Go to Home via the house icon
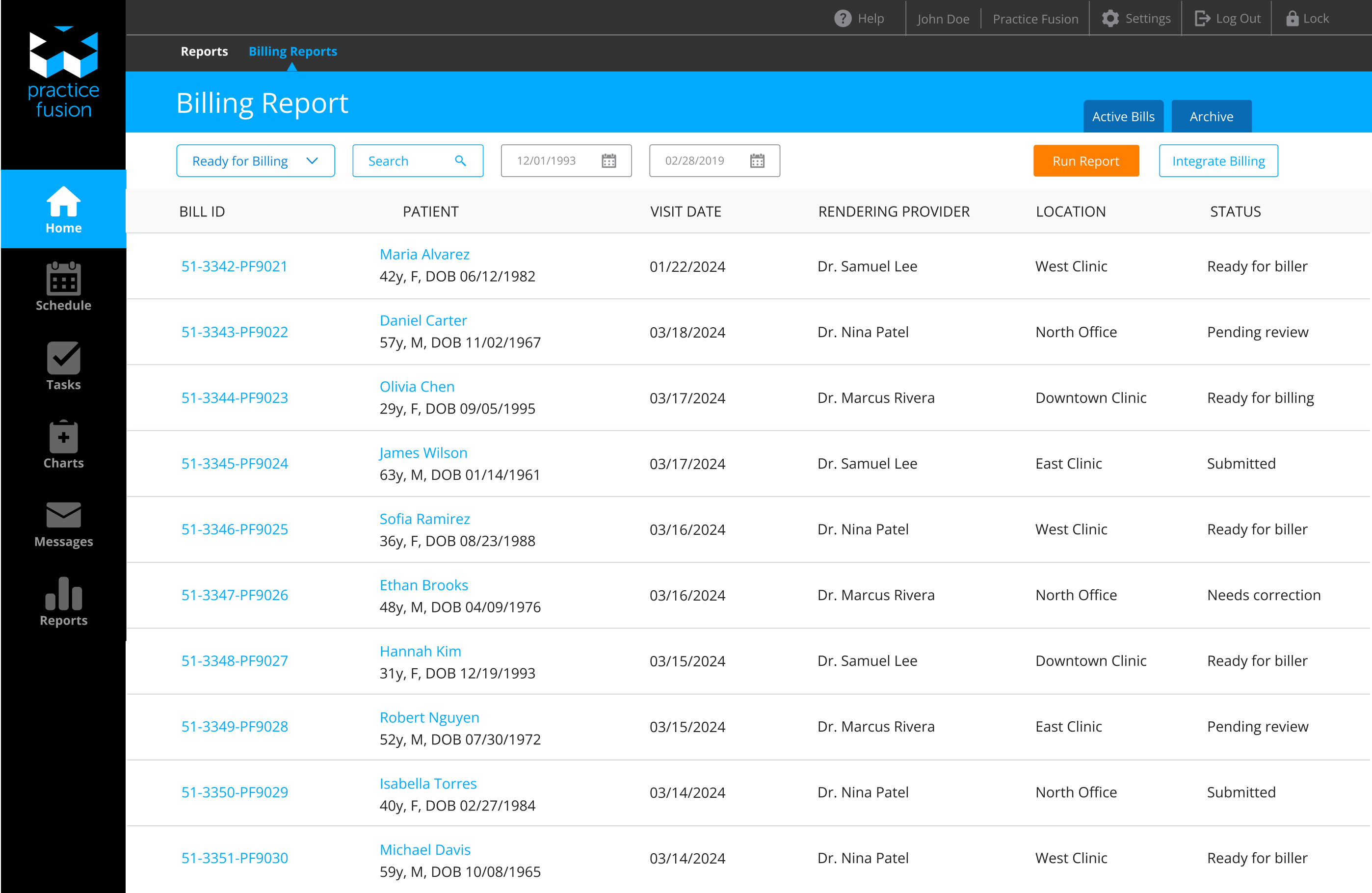This screenshot has width=1372, height=893. click(63, 202)
